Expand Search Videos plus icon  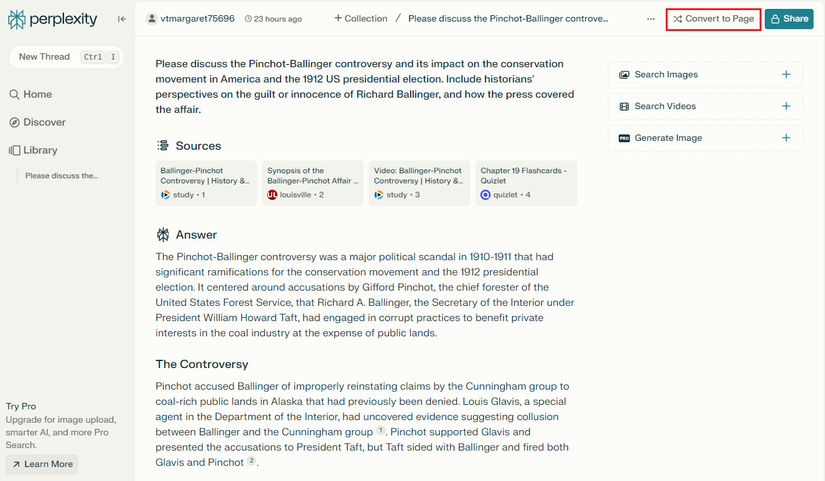pos(786,106)
